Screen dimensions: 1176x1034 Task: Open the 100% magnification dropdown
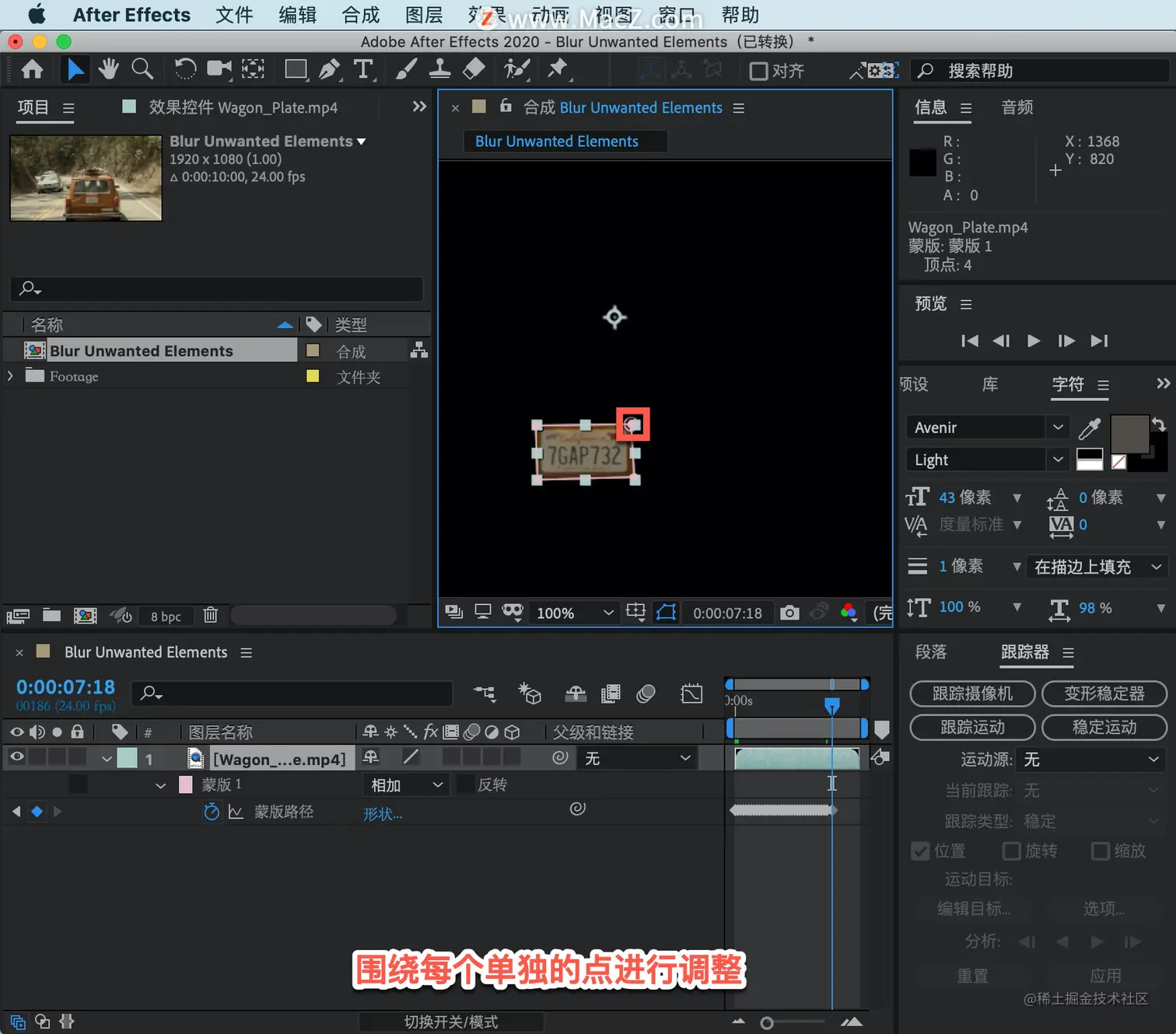(574, 613)
